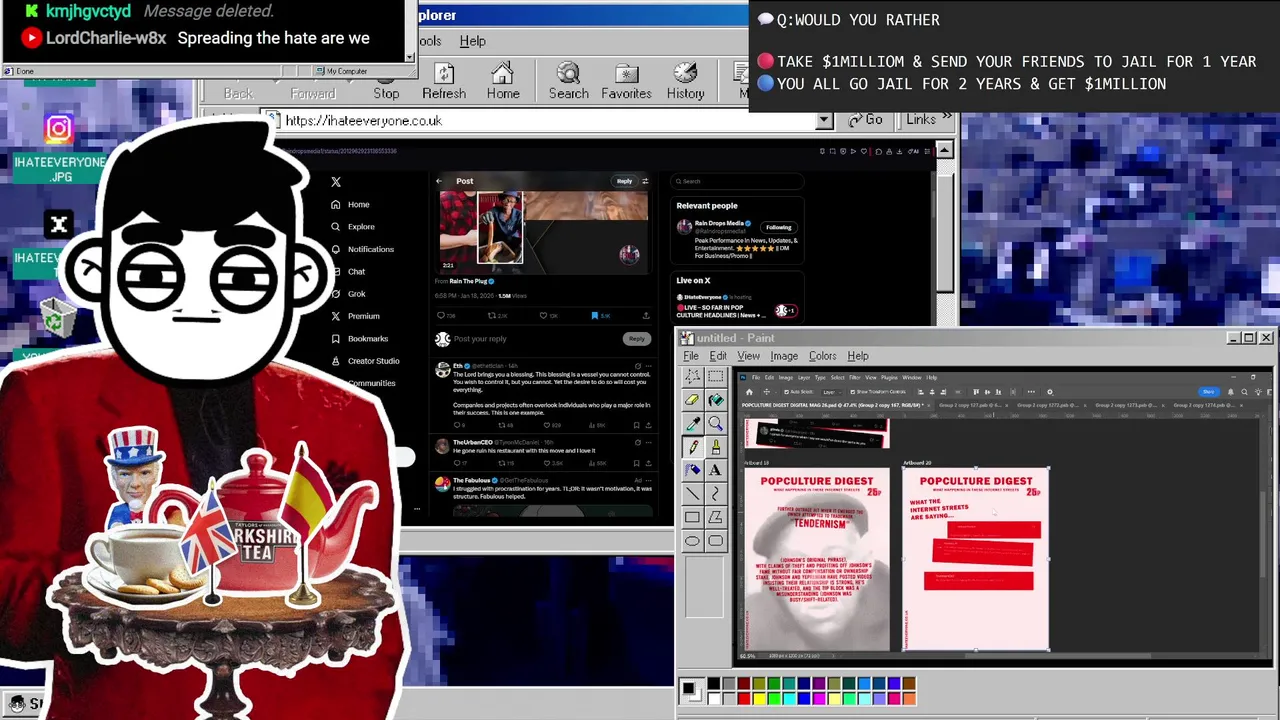This screenshot has height=720, width=1280.
Task: Open Creator Studio in the X sidebar
Action: pos(365,361)
